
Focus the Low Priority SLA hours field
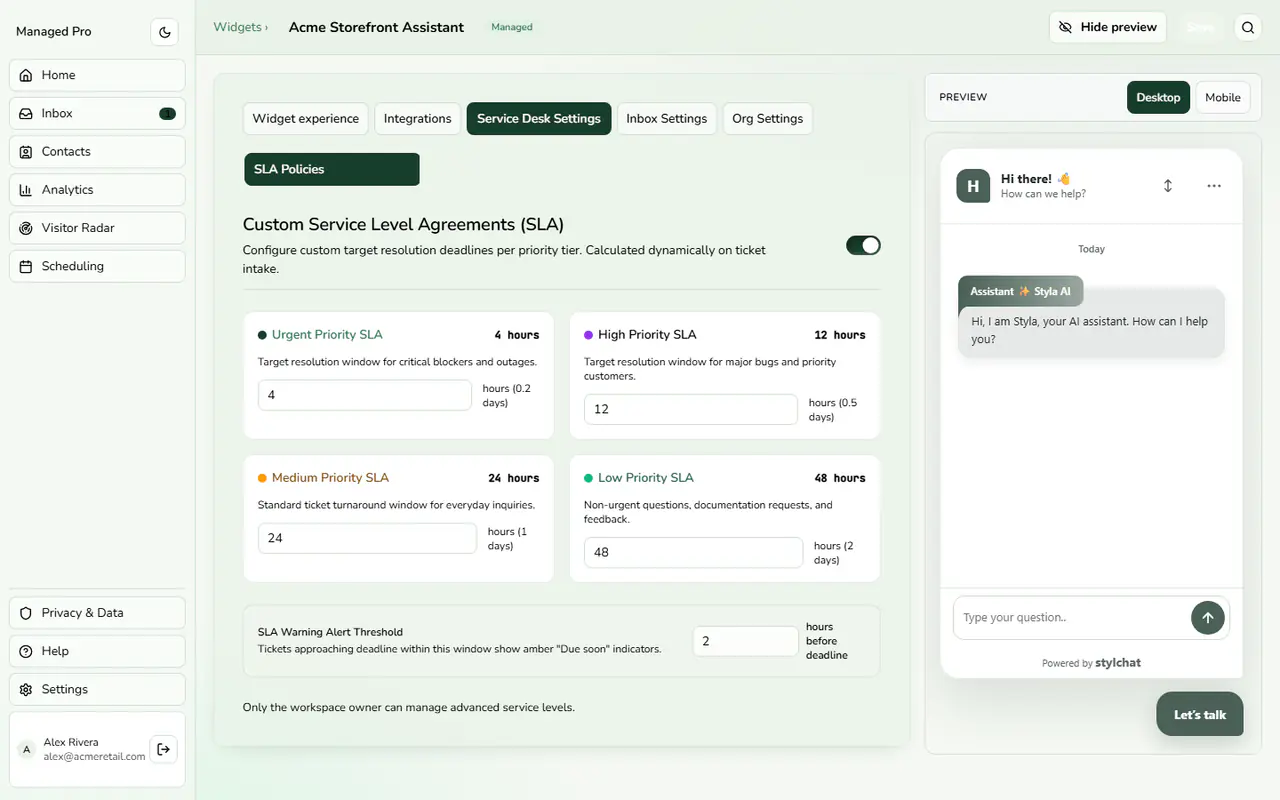(693, 552)
